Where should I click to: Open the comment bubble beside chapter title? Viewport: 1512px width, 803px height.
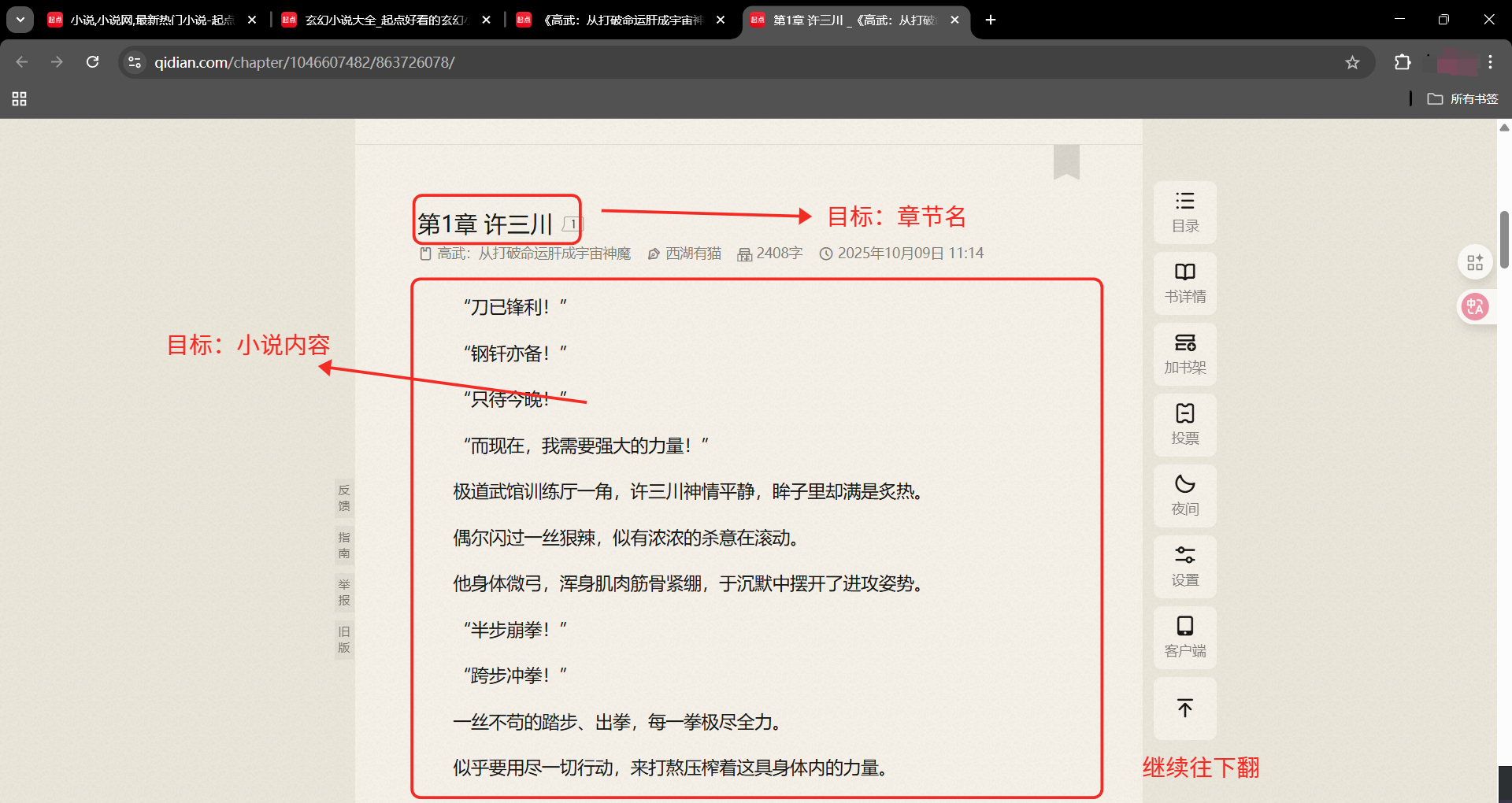572,224
